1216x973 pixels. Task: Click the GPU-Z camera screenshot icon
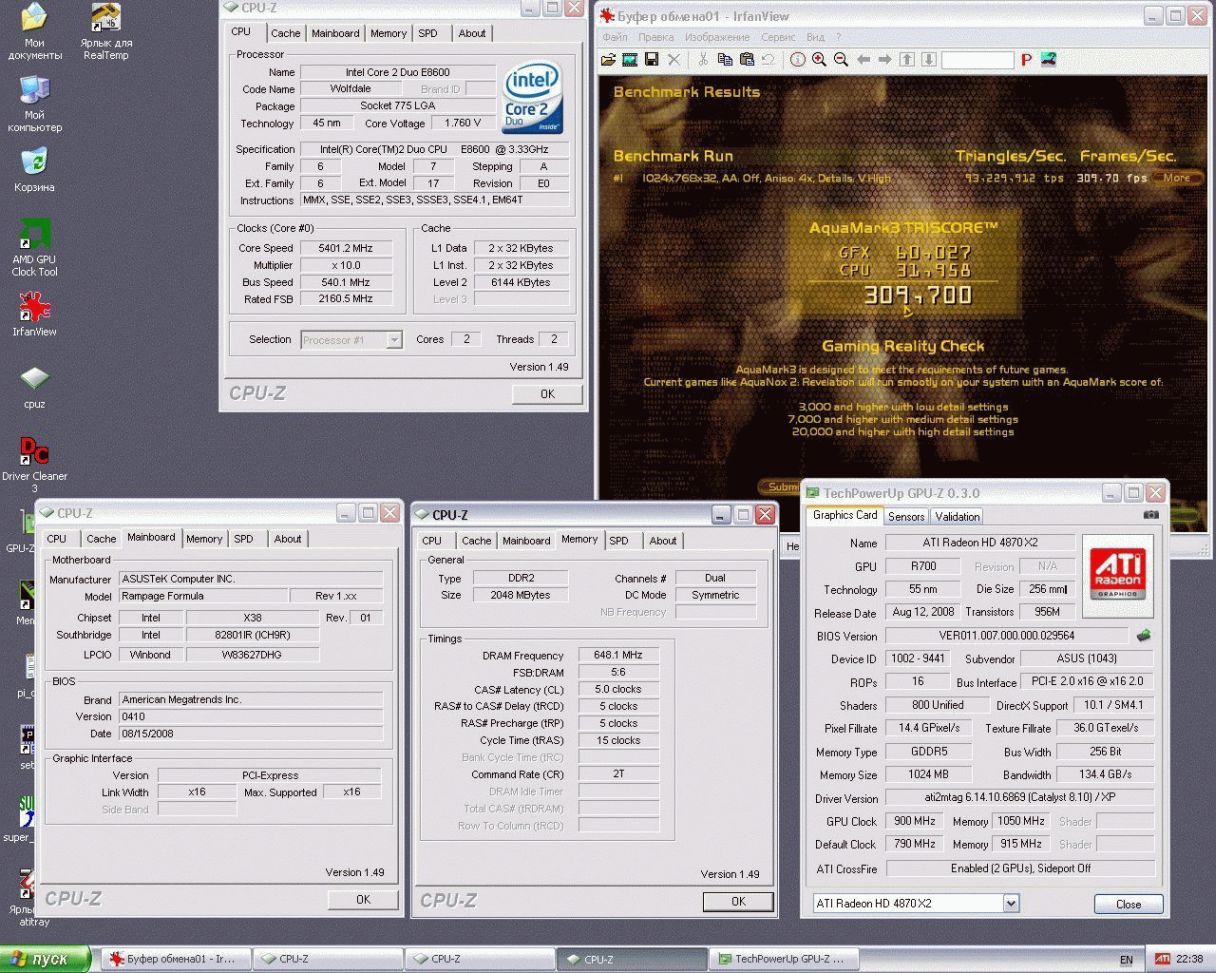point(1150,515)
